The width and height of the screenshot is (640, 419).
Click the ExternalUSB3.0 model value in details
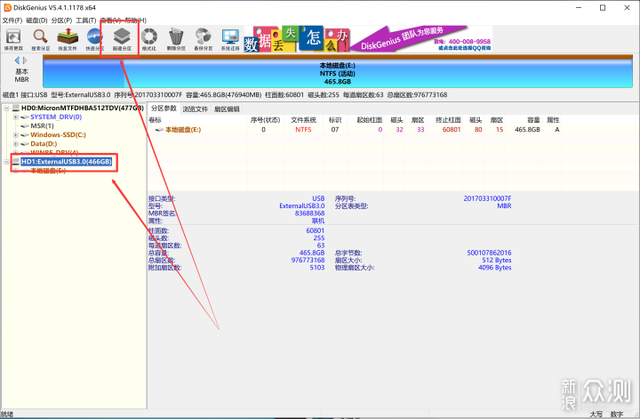[x=302, y=206]
